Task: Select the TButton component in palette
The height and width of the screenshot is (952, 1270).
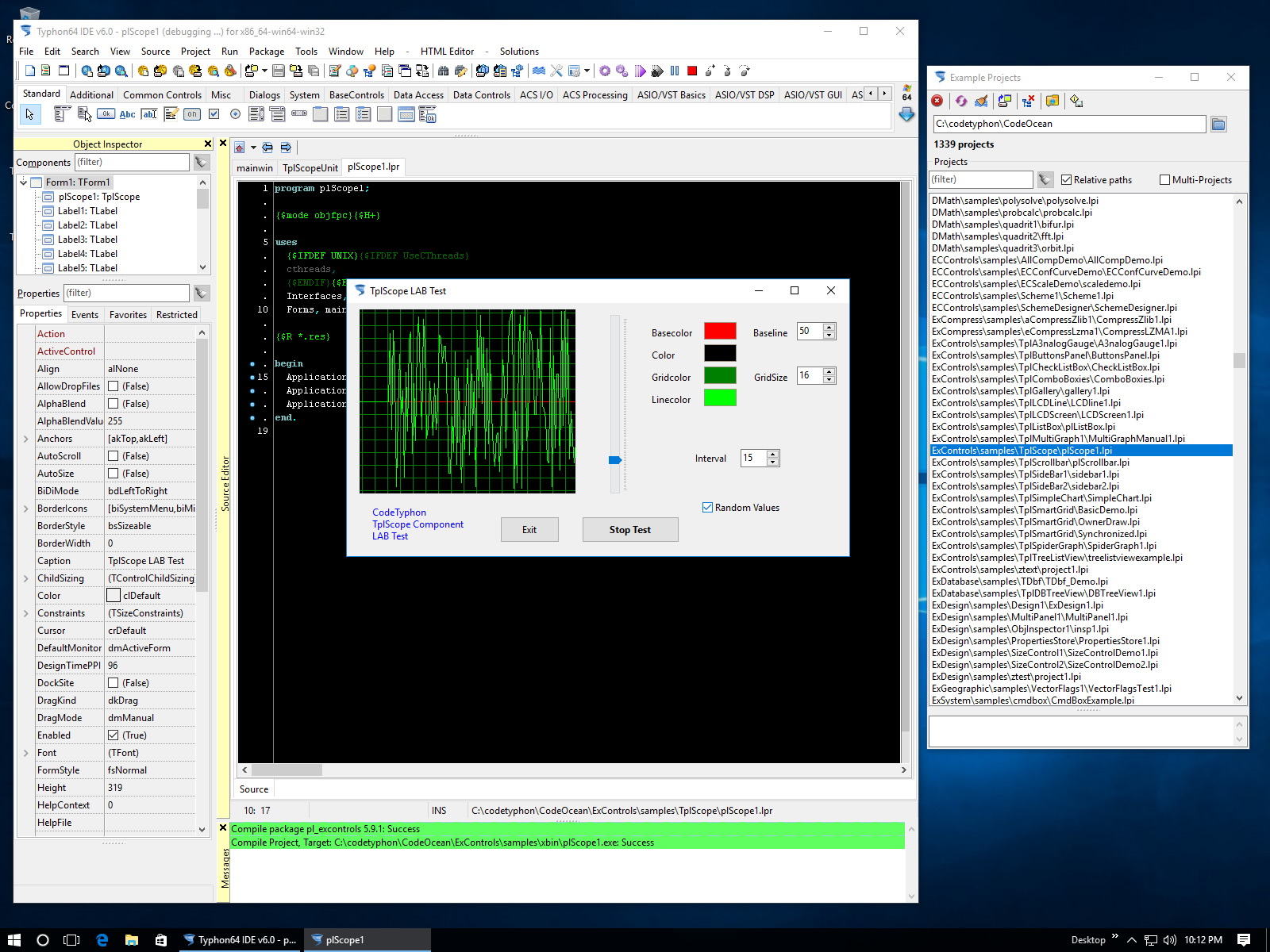Action: (x=106, y=114)
